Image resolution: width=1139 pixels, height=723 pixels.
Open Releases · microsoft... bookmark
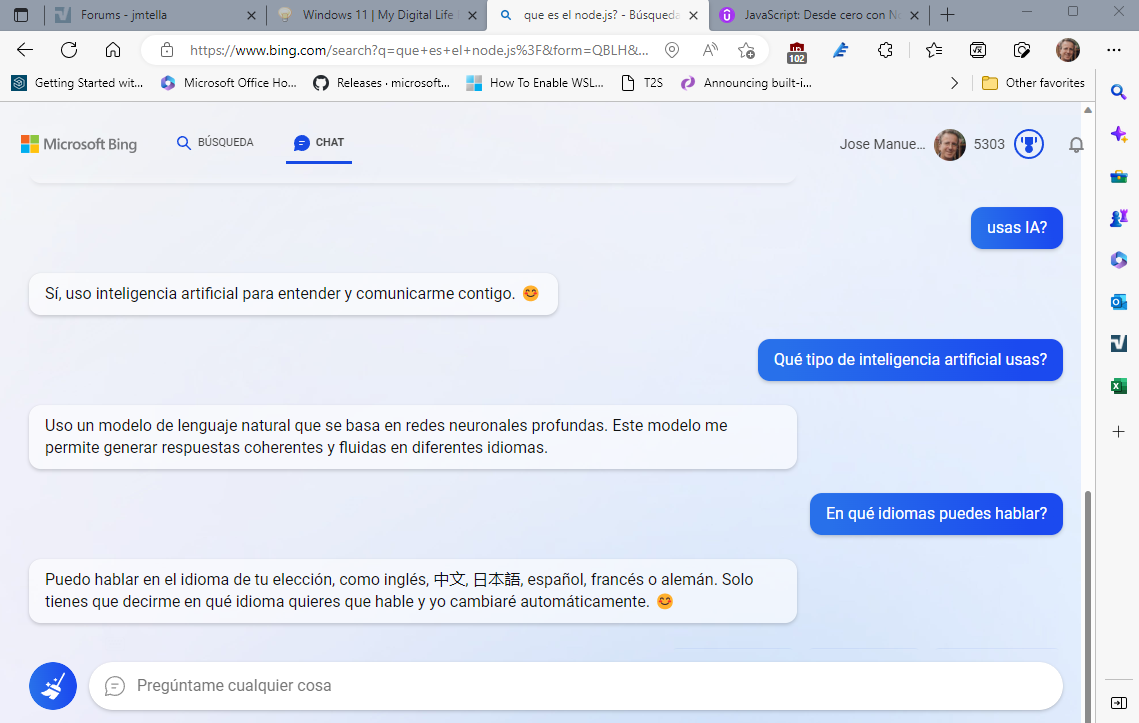381,83
